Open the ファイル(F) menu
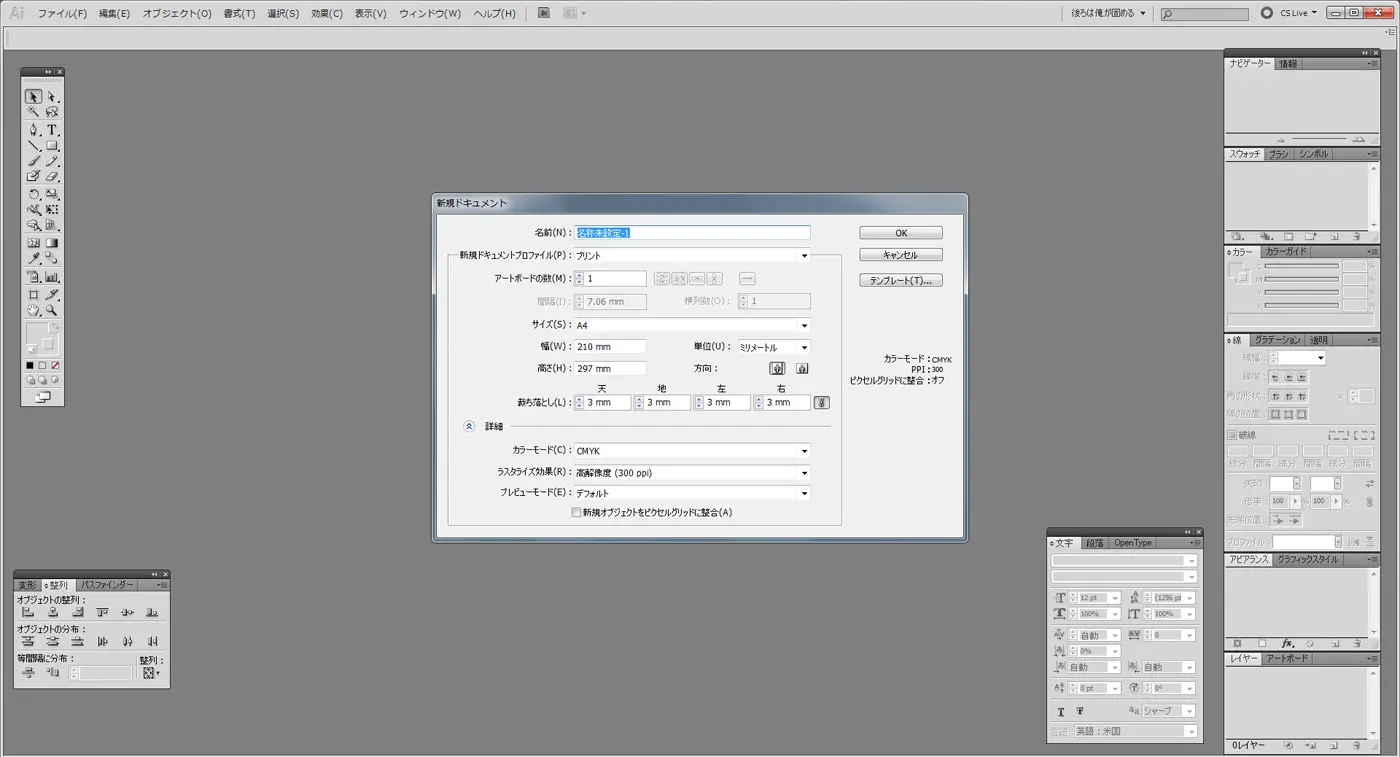The image size is (1400, 757). [x=62, y=14]
